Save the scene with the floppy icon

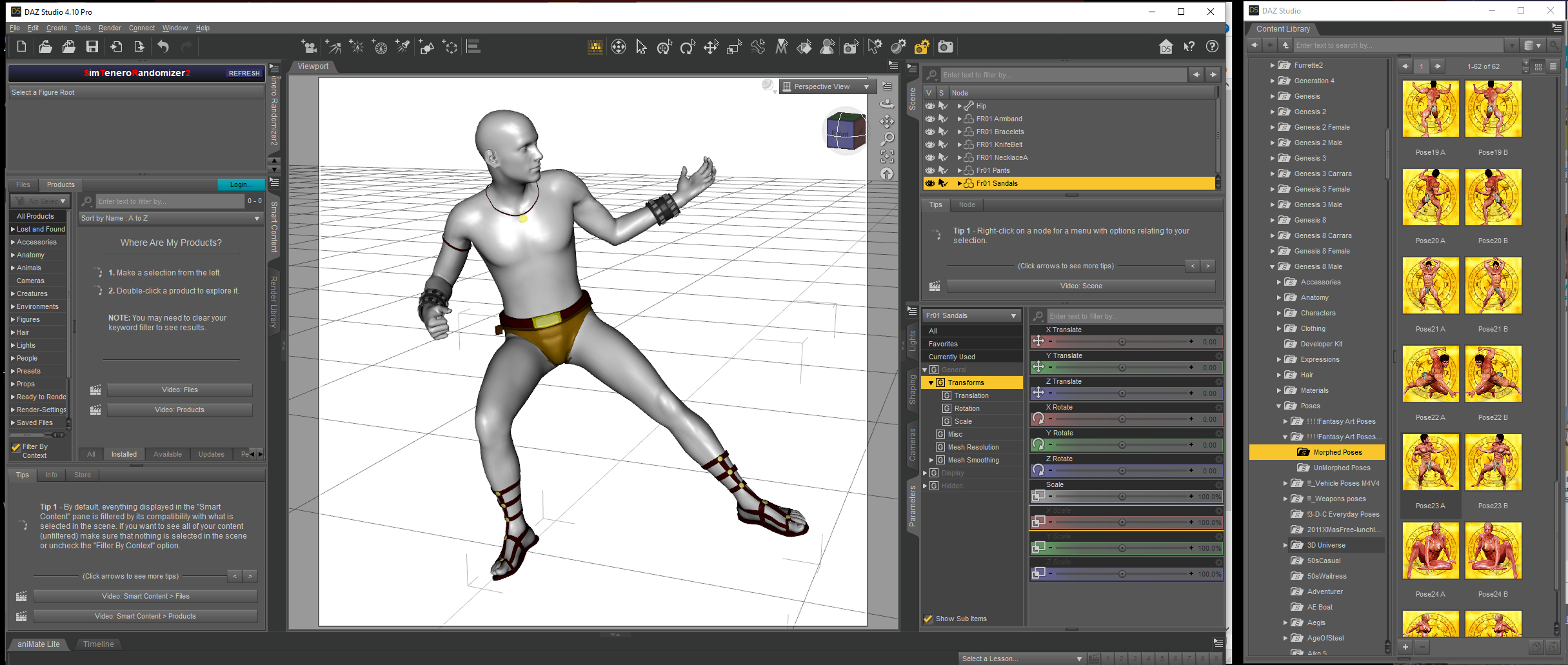[x=92, y=46]
